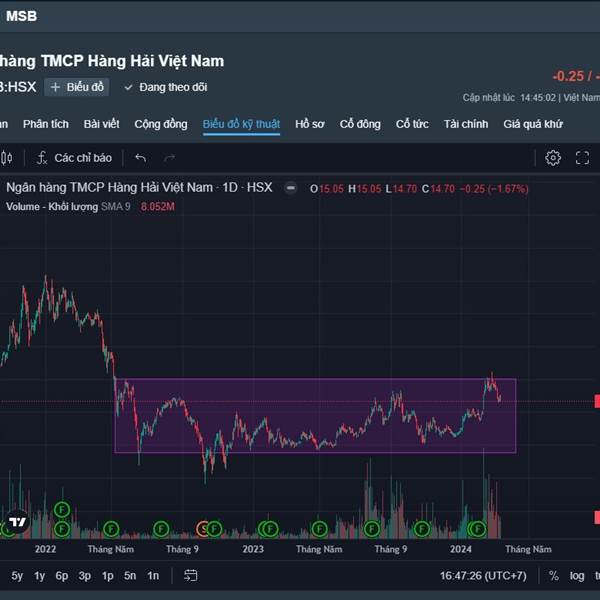Image resolution: width=600 pixels, height=600 pixels.
Task: Click the orange S split marker
Action: pyautogui.click(x=203, y=529)
